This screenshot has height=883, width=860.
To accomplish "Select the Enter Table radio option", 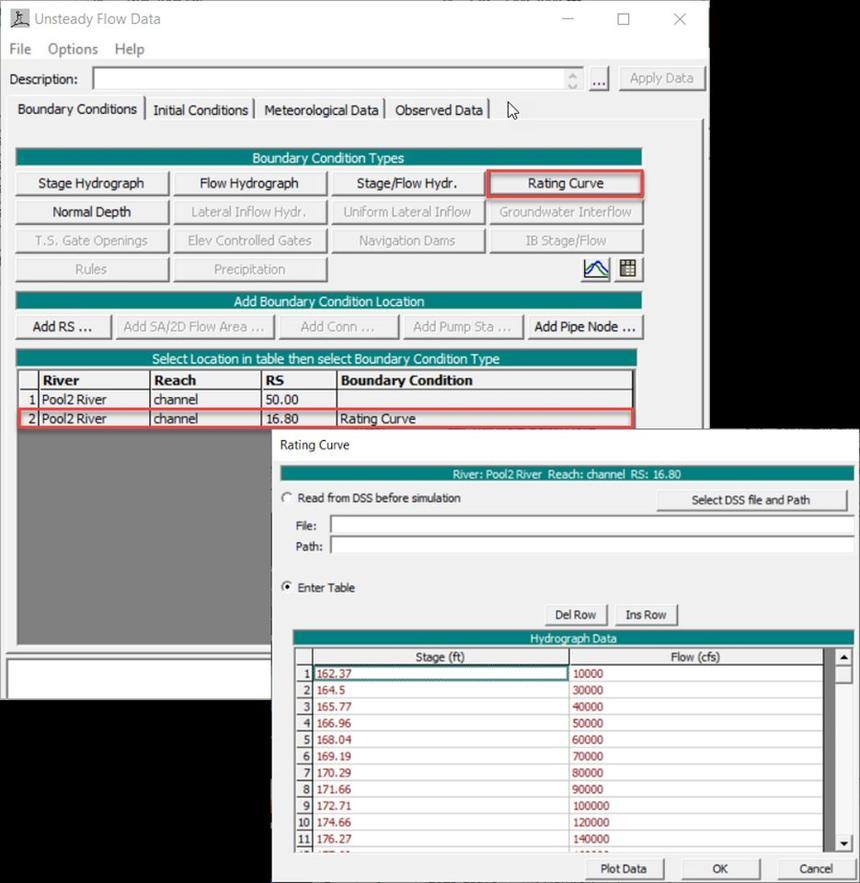I will [x=287, y=587].
